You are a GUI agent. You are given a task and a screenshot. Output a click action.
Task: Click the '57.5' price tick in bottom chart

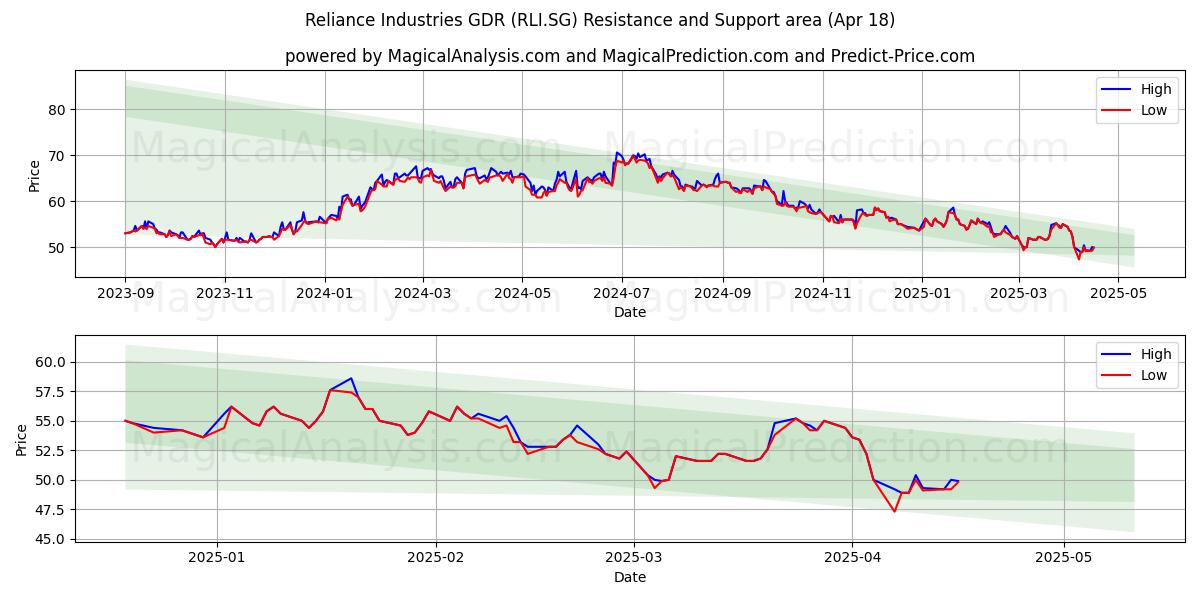point(52,392)
